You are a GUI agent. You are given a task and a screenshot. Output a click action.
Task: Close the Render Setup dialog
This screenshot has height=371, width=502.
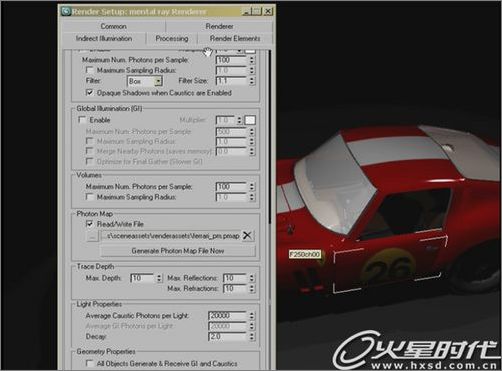(268, 12)
